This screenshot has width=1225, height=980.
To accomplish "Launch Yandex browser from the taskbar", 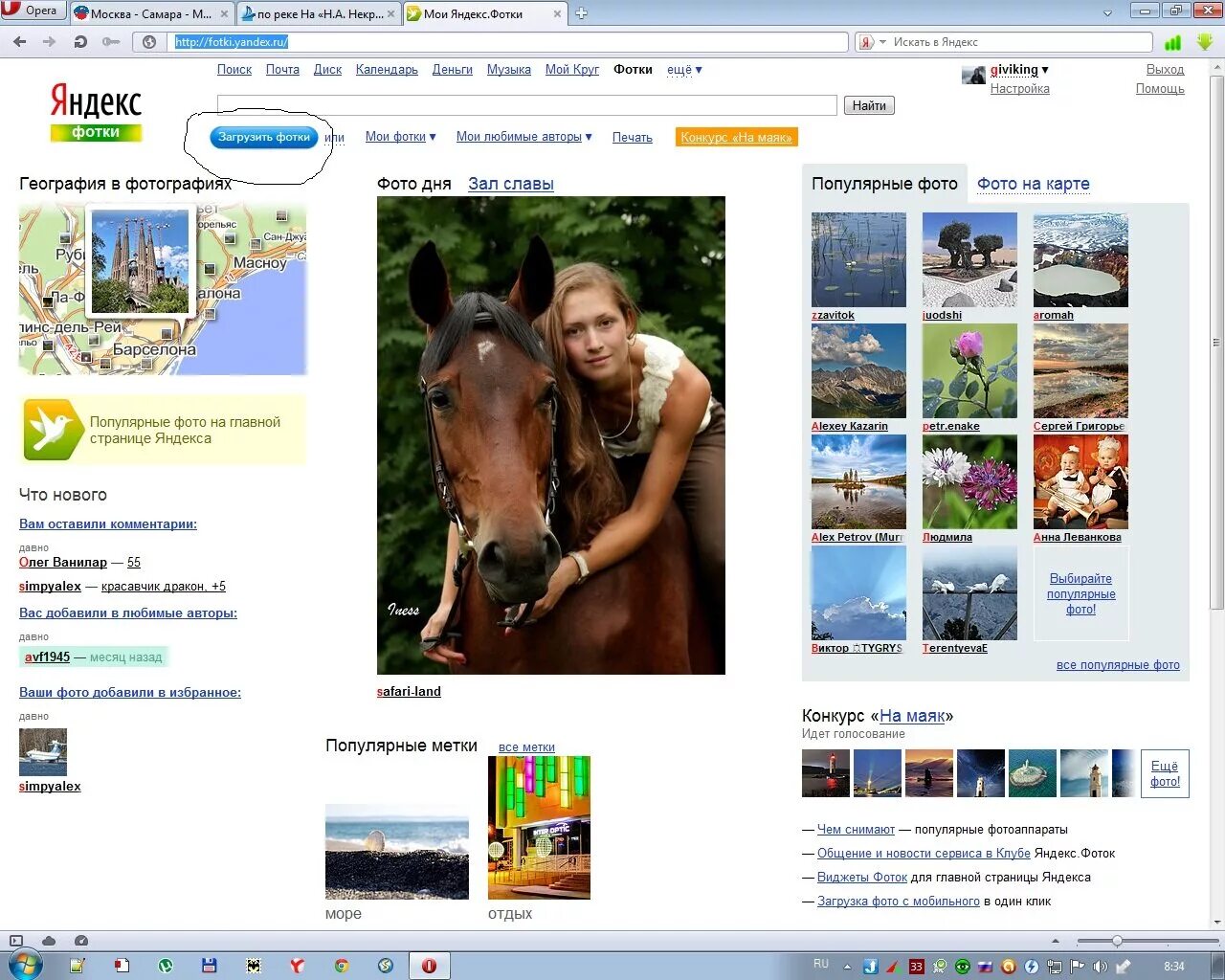I will [x=298, y=966].
